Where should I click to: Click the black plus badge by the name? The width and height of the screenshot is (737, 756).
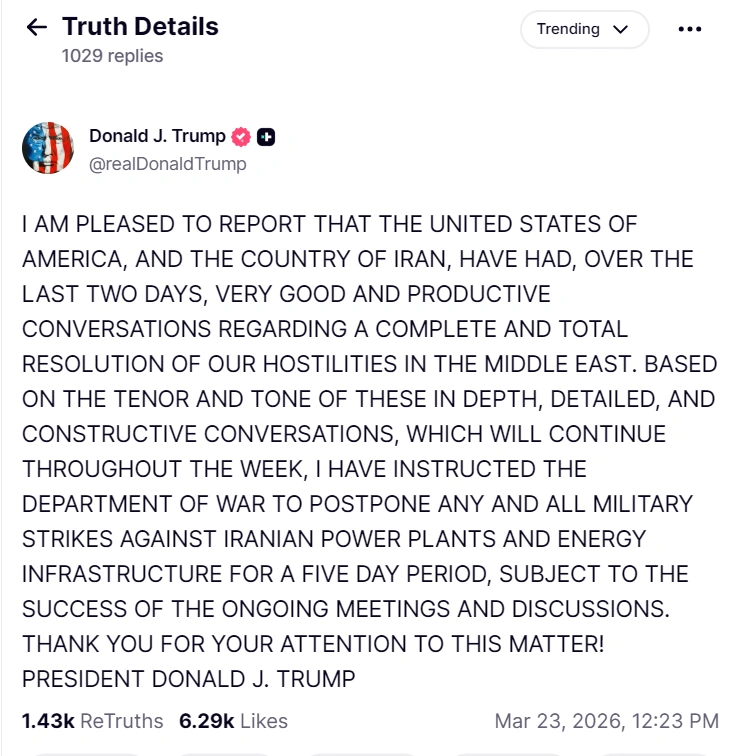tap(266, 137)
